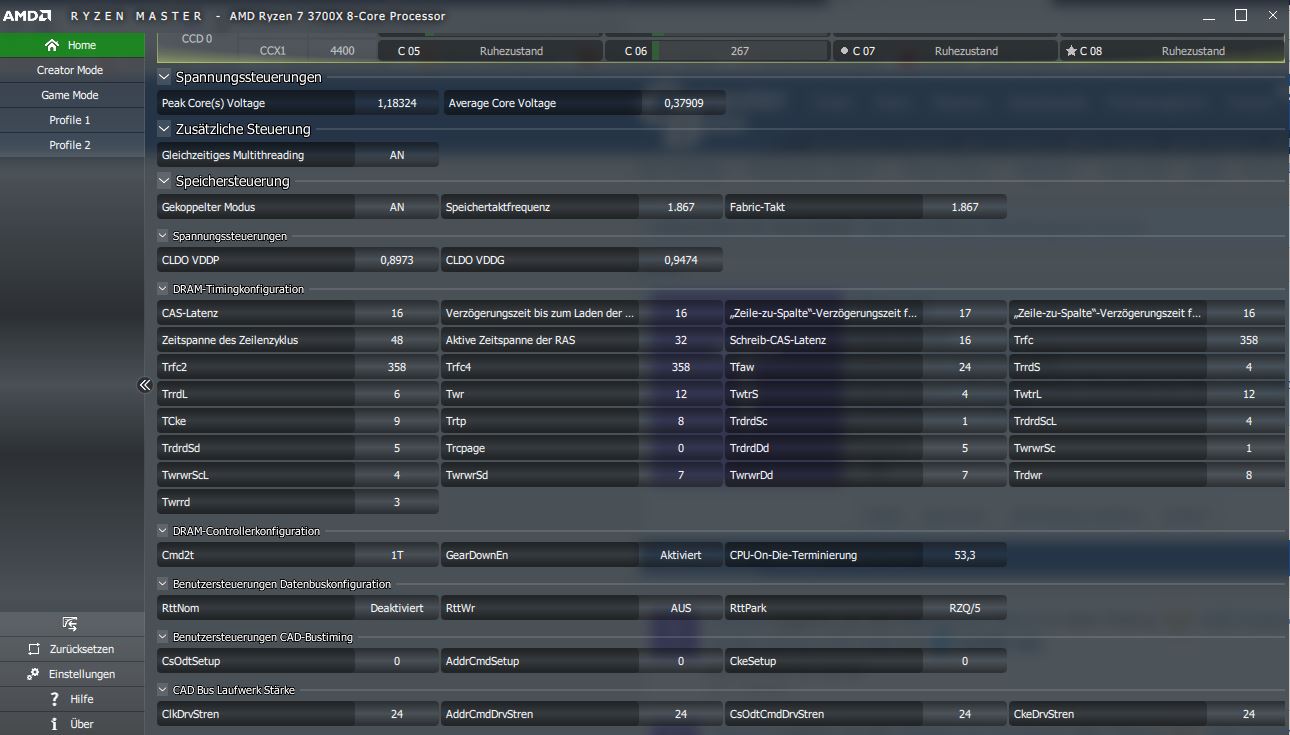Collapse the Speichersteuerung section
The image size is (1290, 735).
coord(164,181)
